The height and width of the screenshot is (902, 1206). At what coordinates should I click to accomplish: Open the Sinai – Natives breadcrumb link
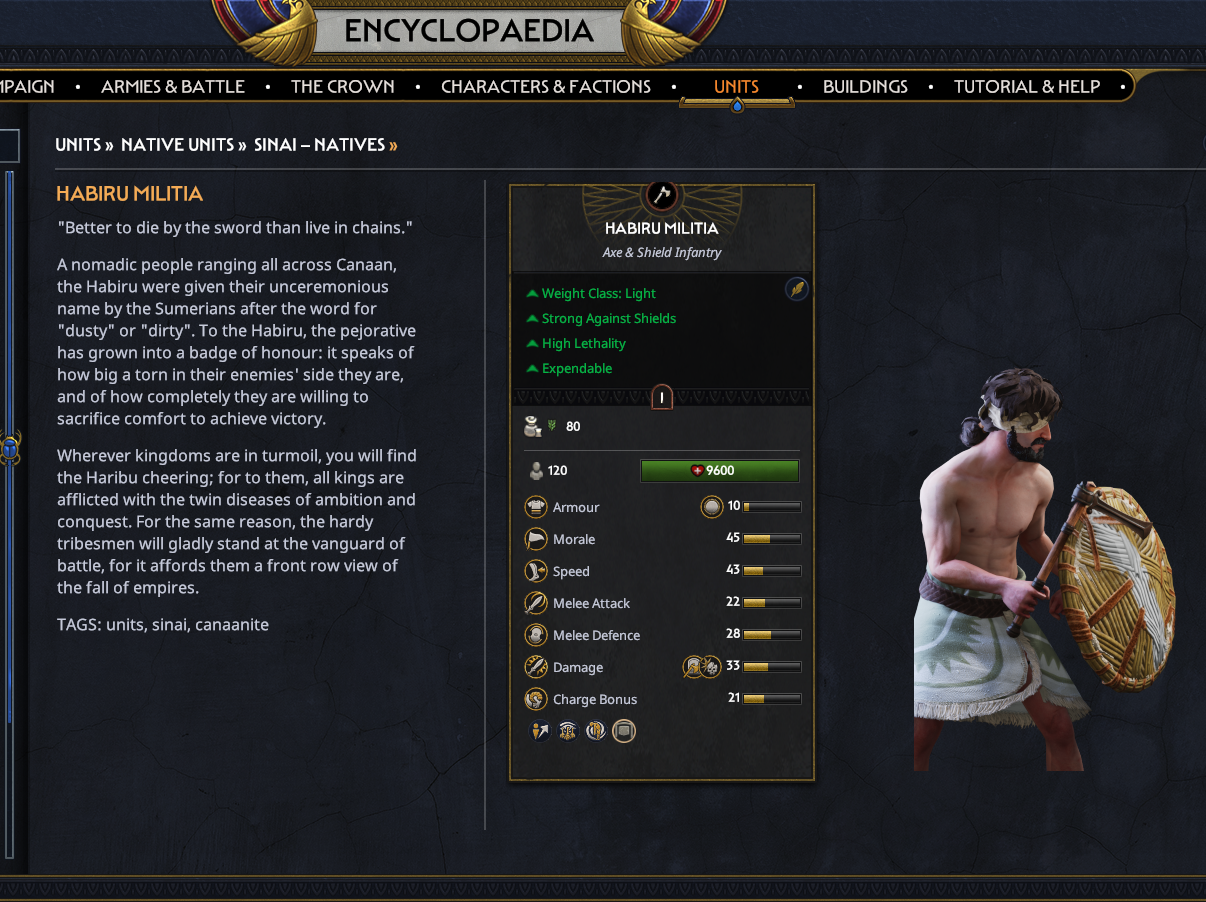click(x=319, y=145)
